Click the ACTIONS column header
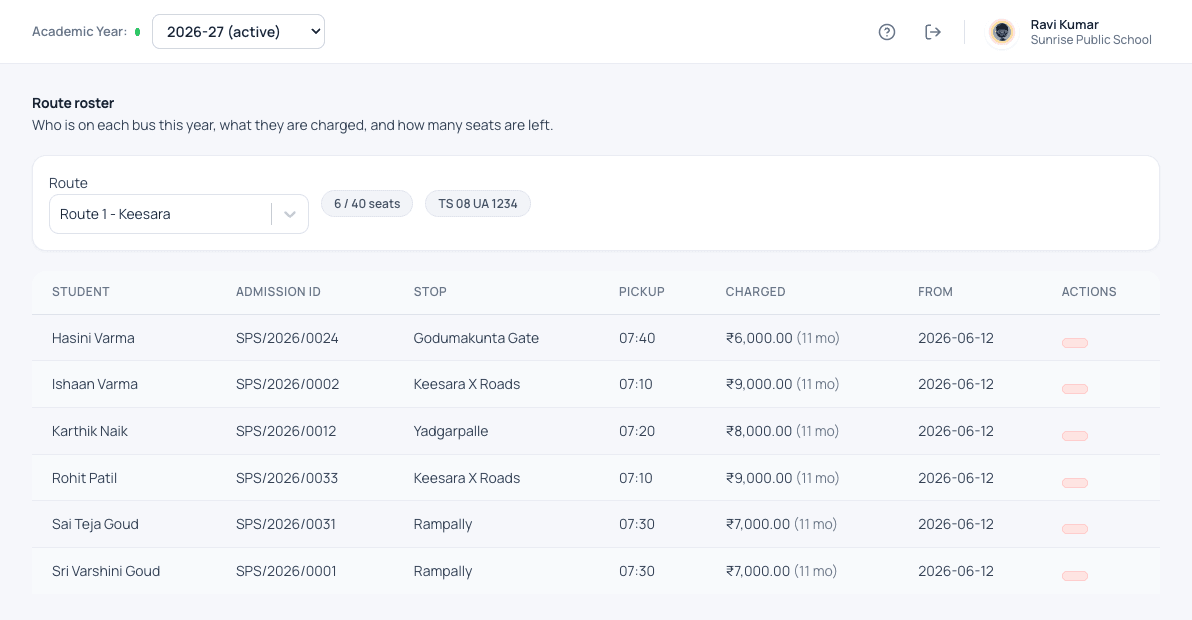Screen dimensions: 1192x620 coord(1089,292)
